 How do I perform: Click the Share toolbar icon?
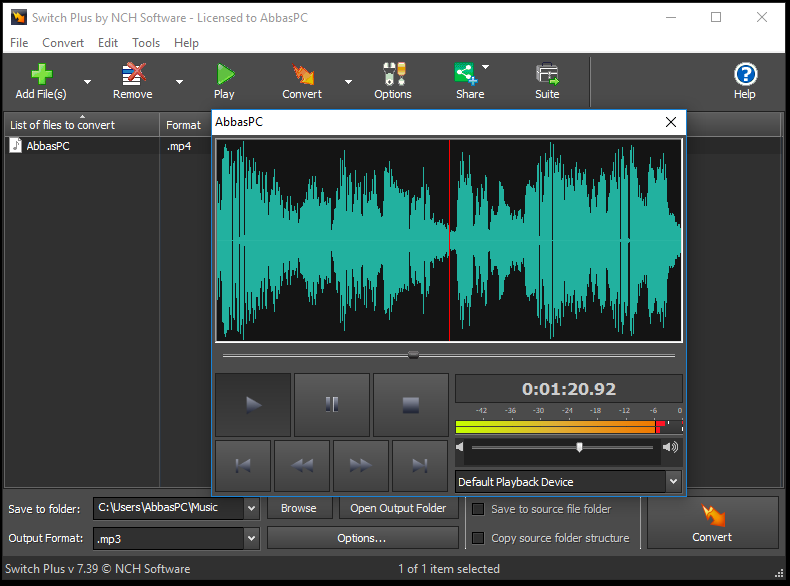[x=465, y=74]
